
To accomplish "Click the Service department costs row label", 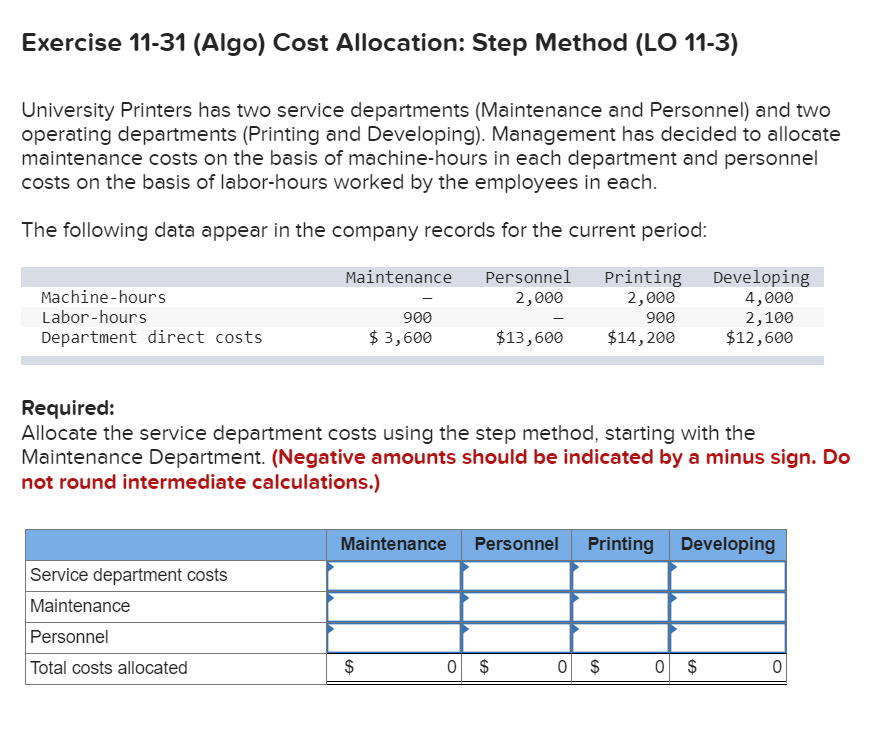I will tap(107, 575).
